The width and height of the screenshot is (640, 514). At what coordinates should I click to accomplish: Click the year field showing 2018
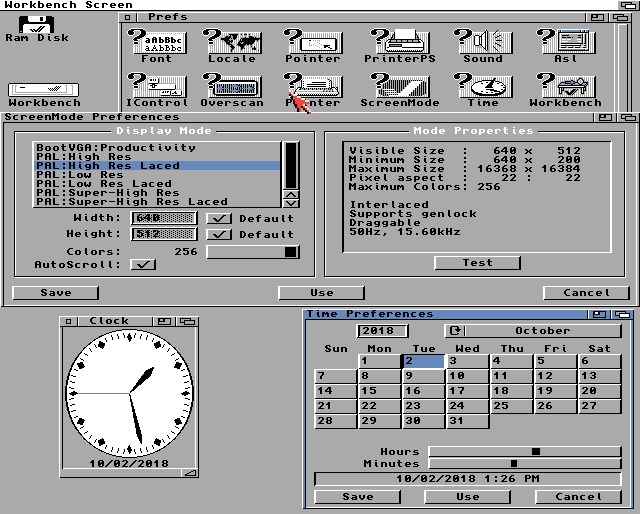[x=381, y=331]
